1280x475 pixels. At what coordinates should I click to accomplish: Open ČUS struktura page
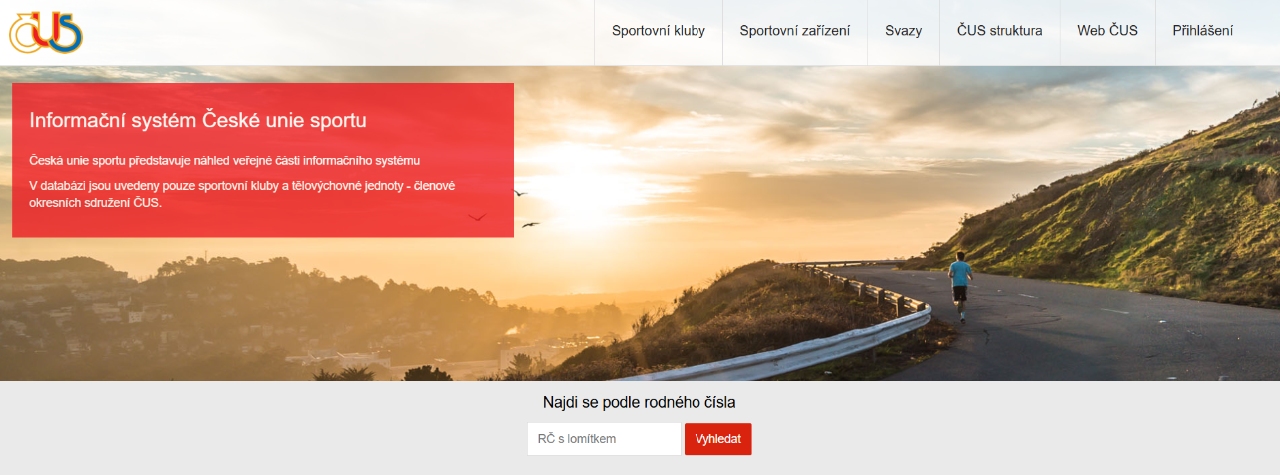tap(999, 31)
